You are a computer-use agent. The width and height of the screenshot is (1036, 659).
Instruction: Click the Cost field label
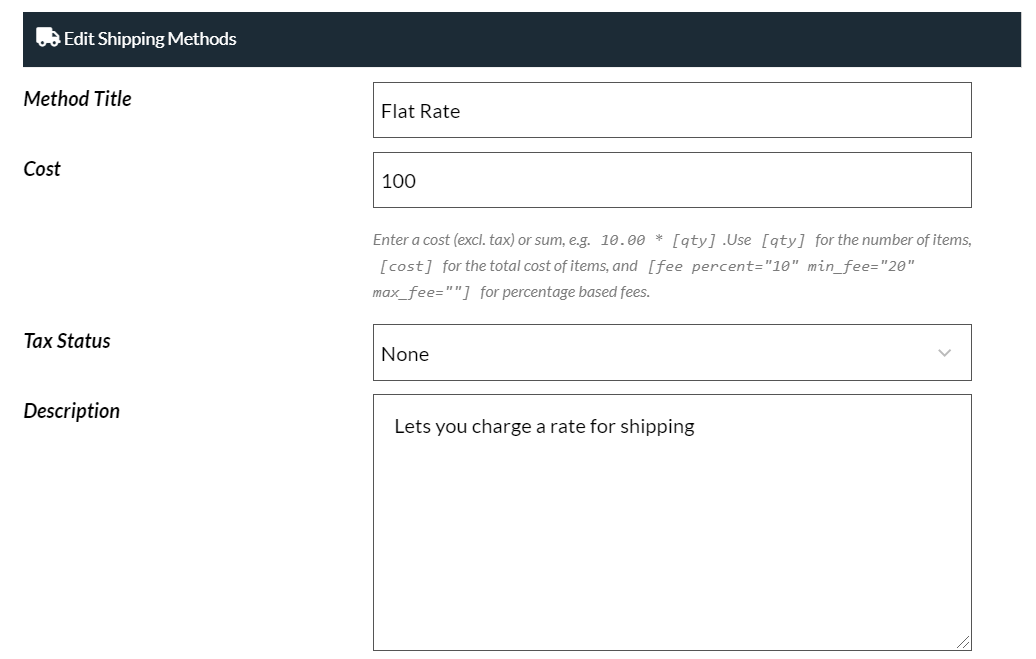click(x=42, y=169)
